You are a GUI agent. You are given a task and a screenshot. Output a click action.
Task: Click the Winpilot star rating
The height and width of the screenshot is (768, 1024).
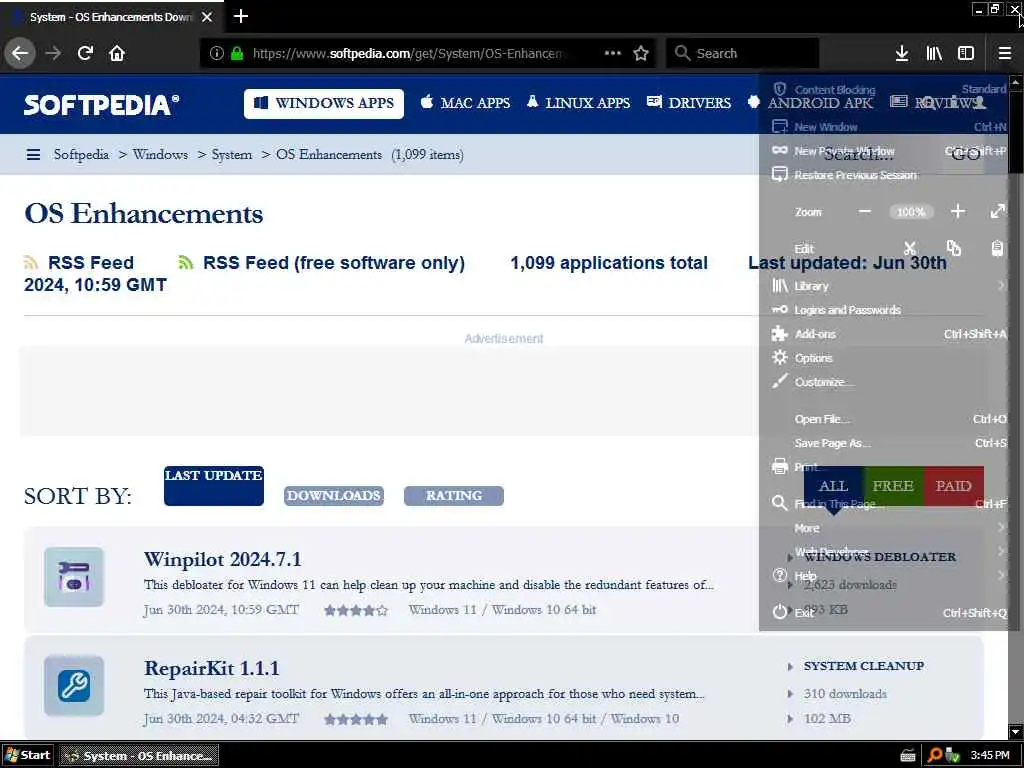coord(356,611)
